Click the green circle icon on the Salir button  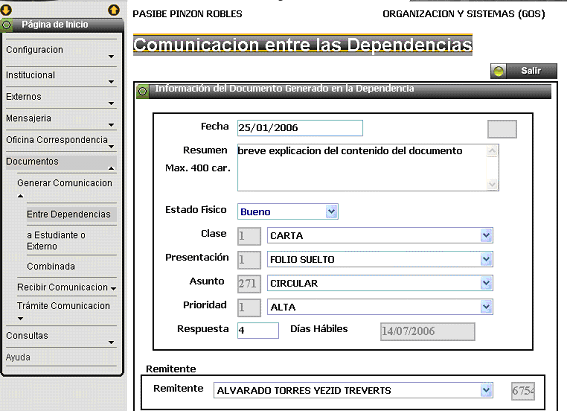point(499,71)
